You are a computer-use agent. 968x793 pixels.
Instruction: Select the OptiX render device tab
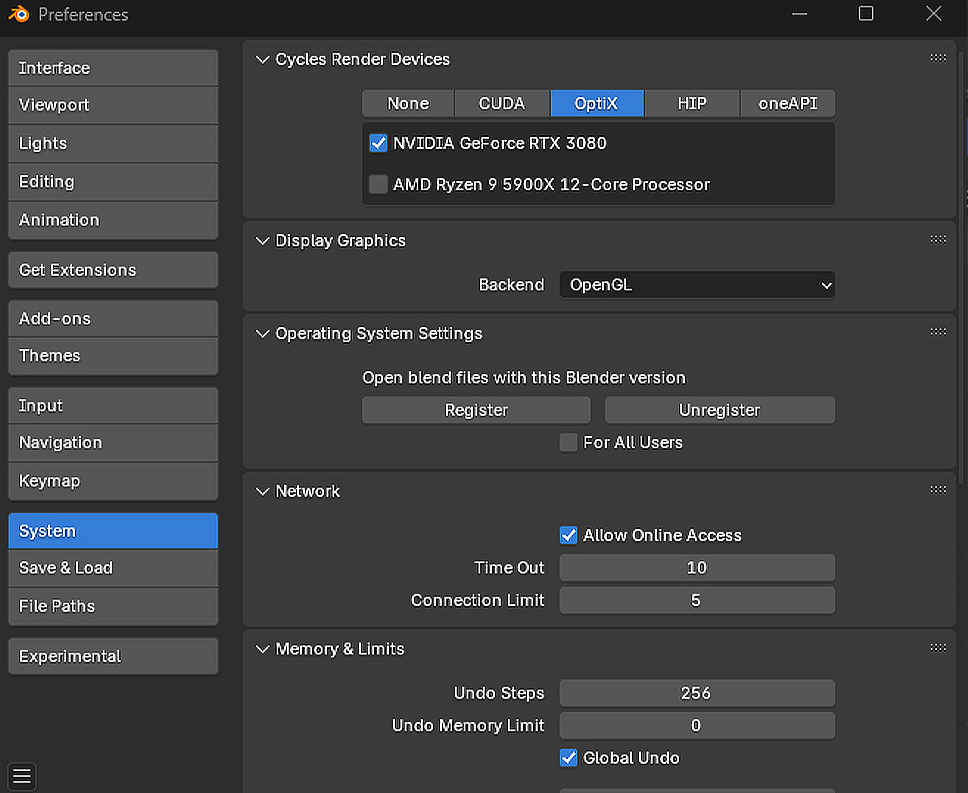coord(597,103)
